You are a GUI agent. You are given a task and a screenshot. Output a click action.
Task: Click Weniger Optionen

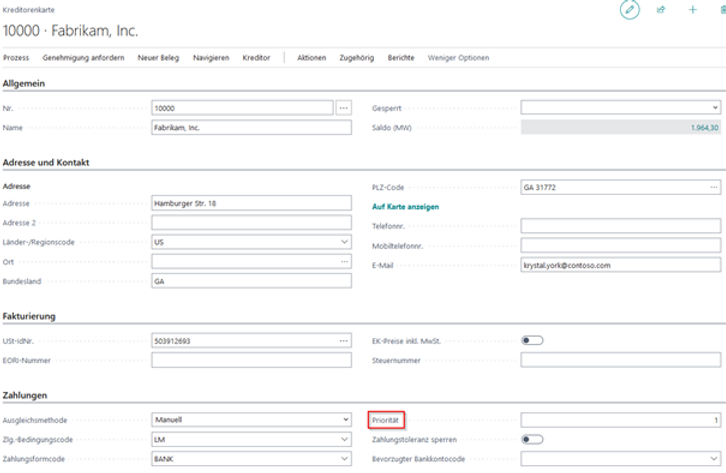coord(458,58)
